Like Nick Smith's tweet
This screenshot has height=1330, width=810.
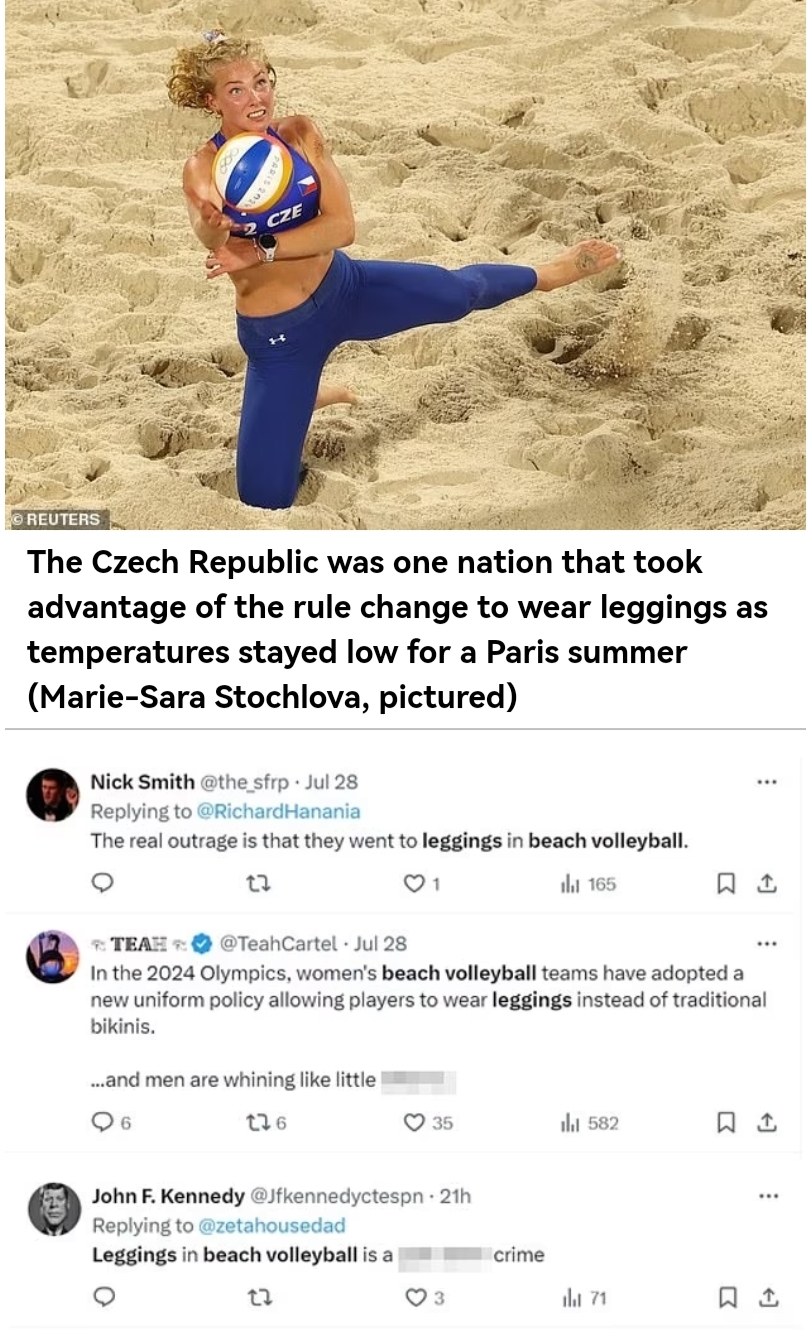coord(413,883)
